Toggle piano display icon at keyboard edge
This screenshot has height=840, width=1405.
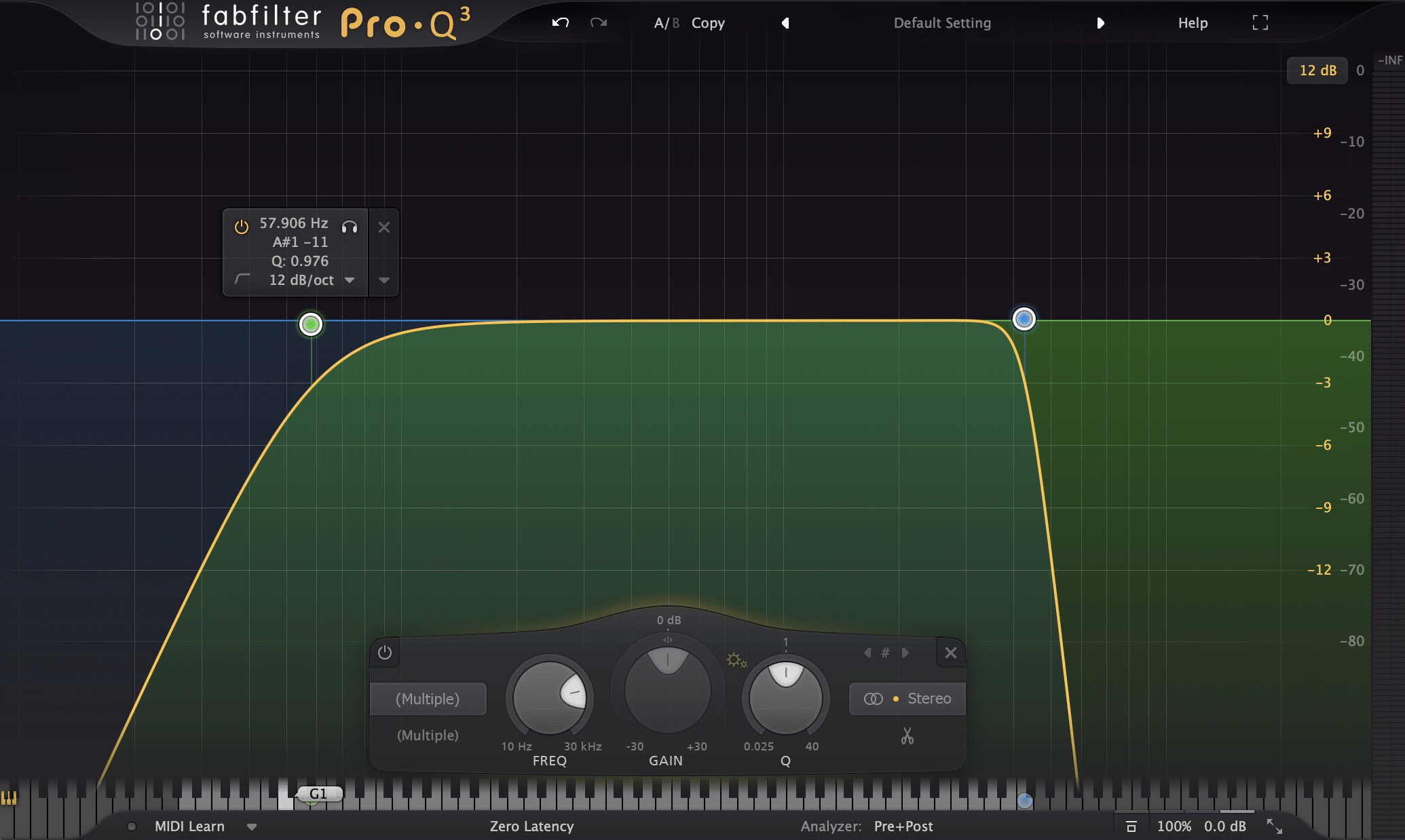point(9,798)
